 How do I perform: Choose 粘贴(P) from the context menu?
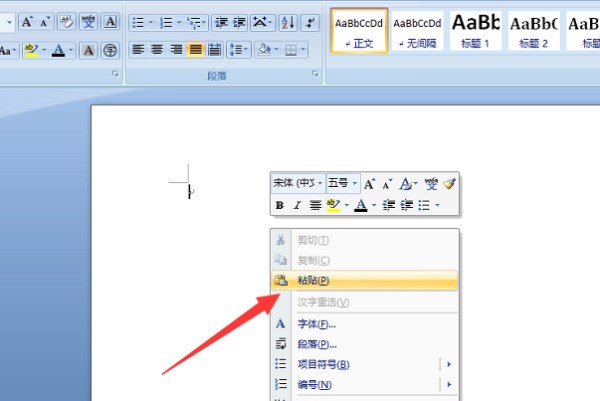[364, 280]
